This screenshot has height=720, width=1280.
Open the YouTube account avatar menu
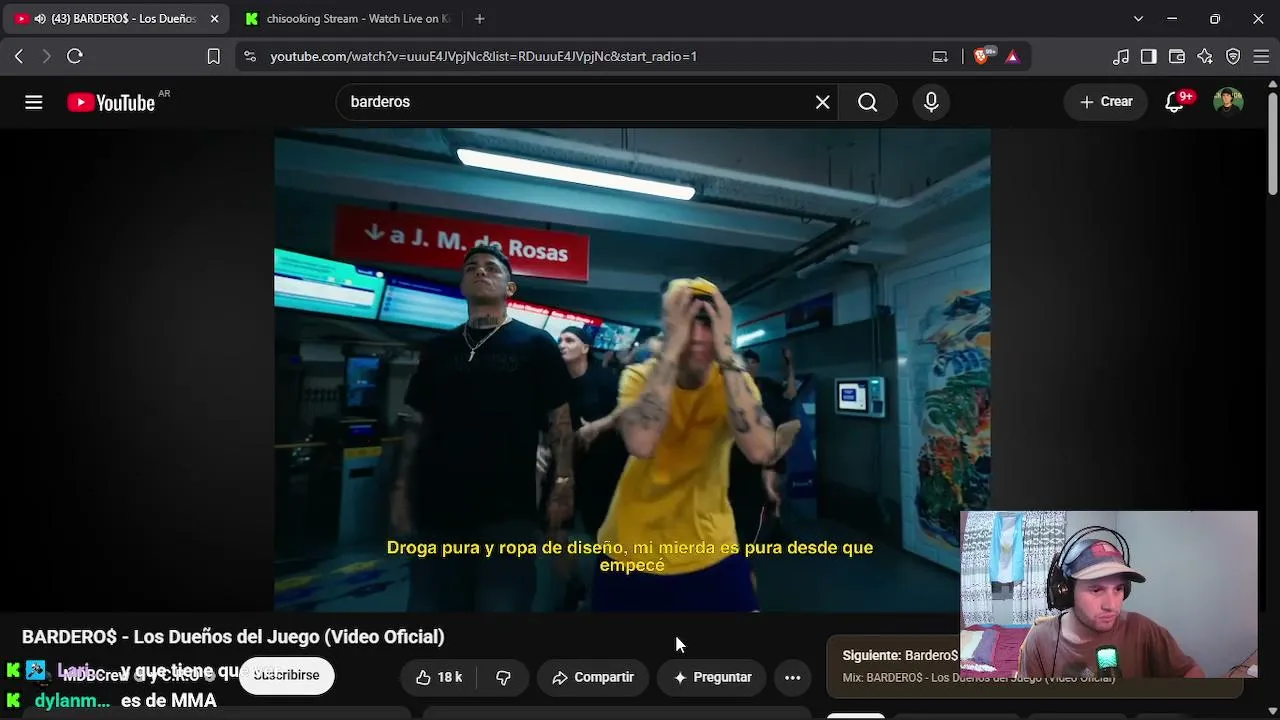[x=1228, y=102]
